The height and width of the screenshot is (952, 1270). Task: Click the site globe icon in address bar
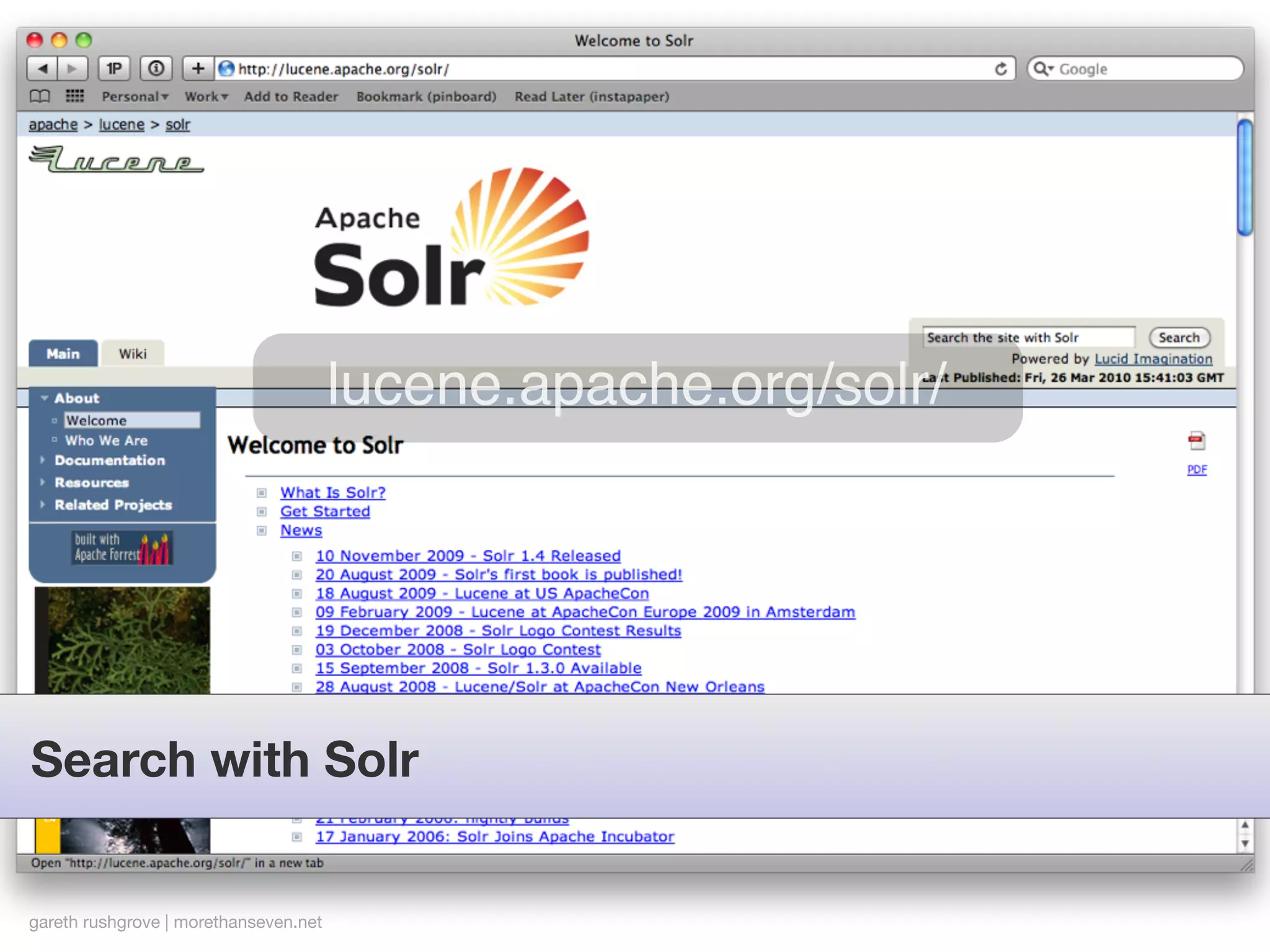[226, 69]
